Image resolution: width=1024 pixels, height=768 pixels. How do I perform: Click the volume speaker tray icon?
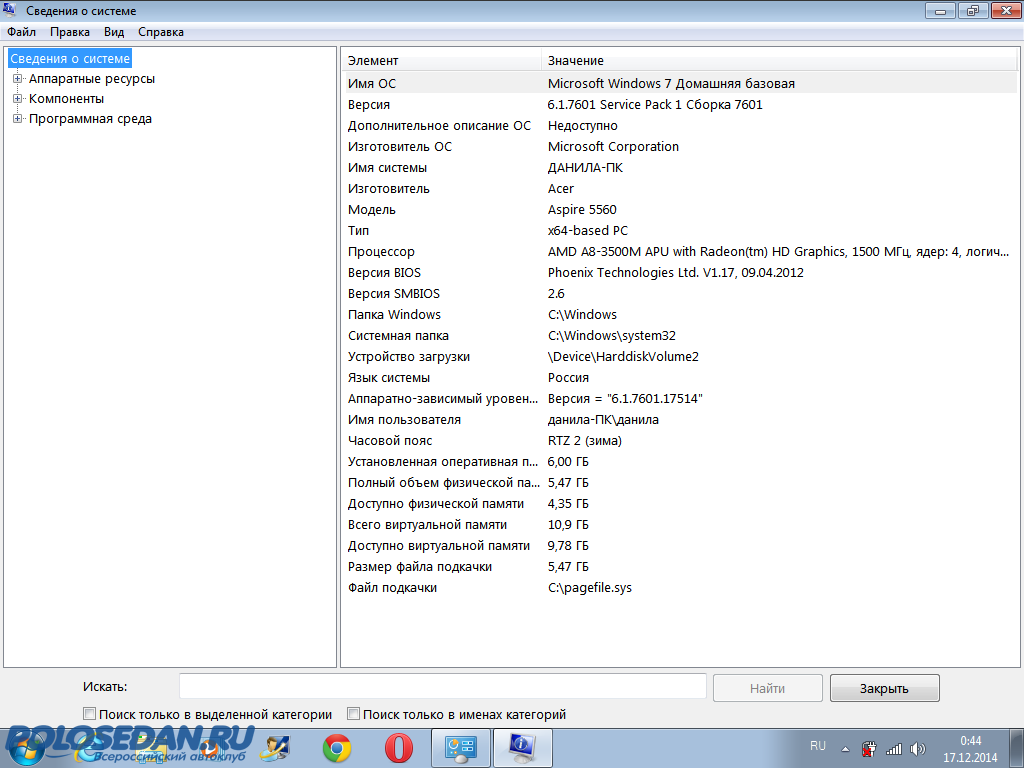(x=918, y=748)
